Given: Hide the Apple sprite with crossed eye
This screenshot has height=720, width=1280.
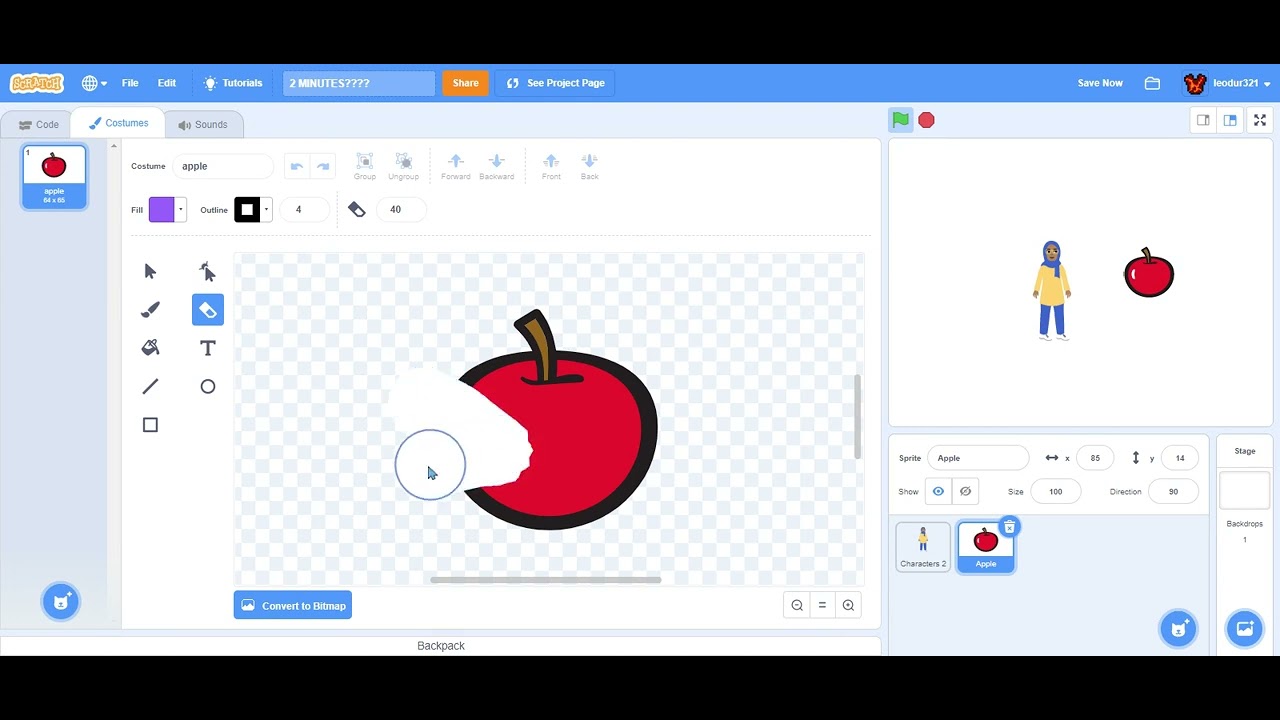Looking at the screenshot, I should [965, 491].
